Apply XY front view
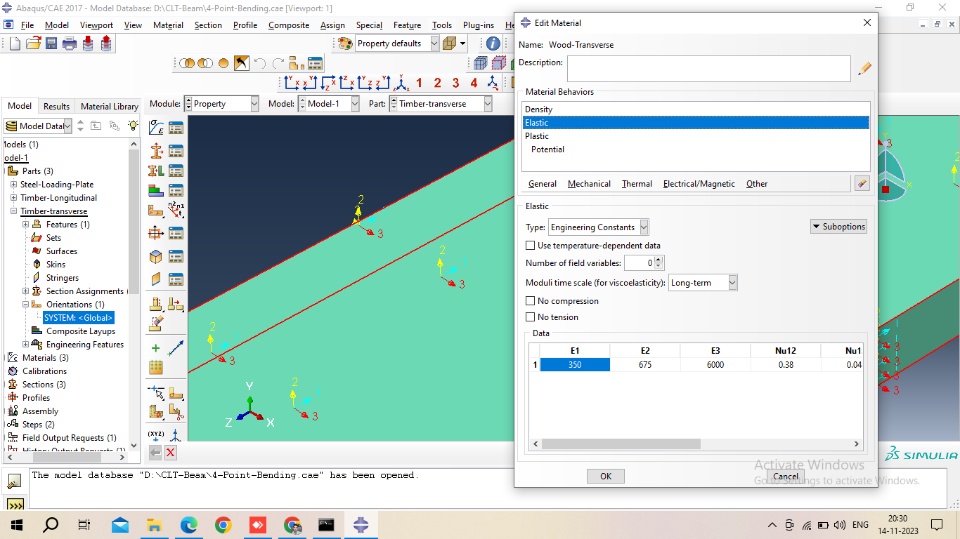Screen dimensions: 960x539 [292, 83]
